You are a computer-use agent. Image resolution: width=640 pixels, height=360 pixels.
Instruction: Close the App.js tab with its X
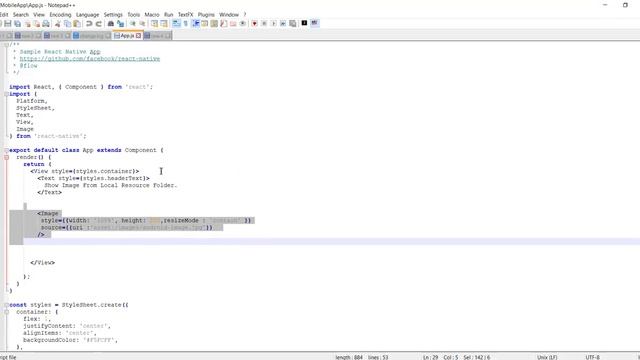pos(138,36)
